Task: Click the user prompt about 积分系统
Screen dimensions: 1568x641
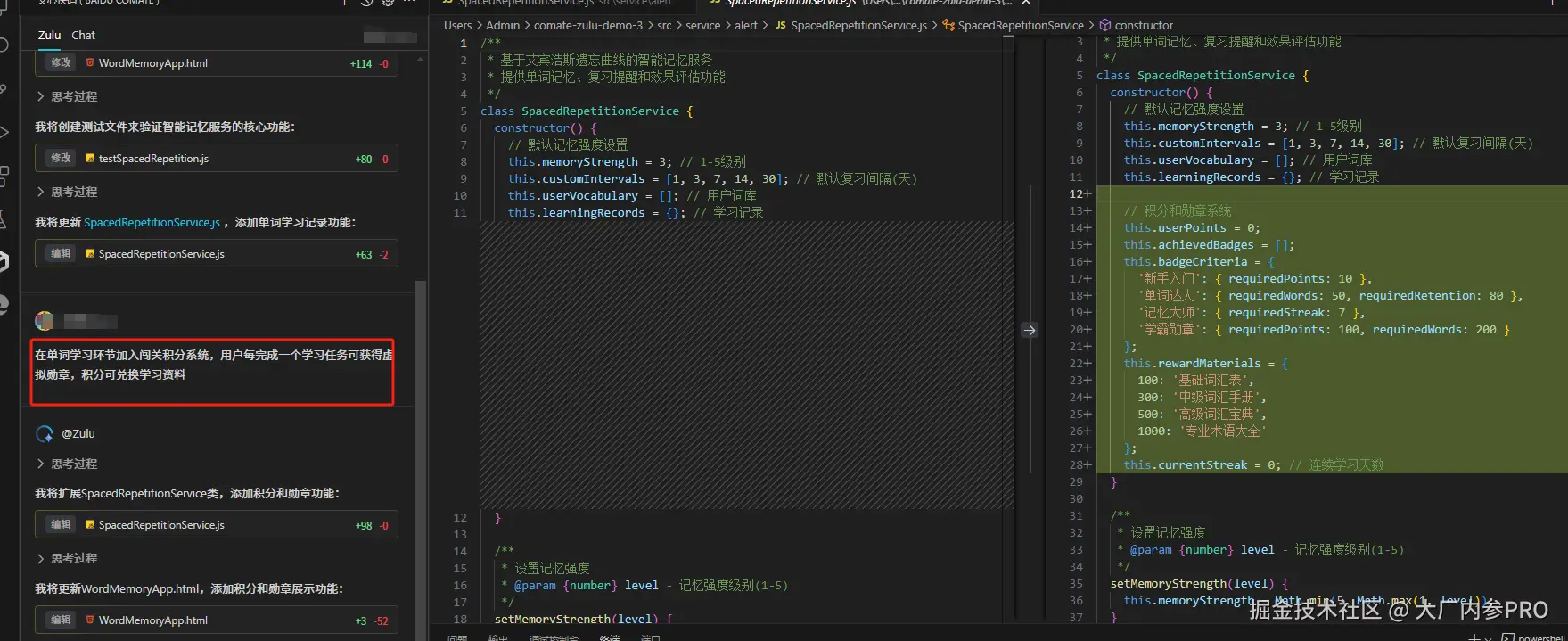Action: click(x=213, y=365)
